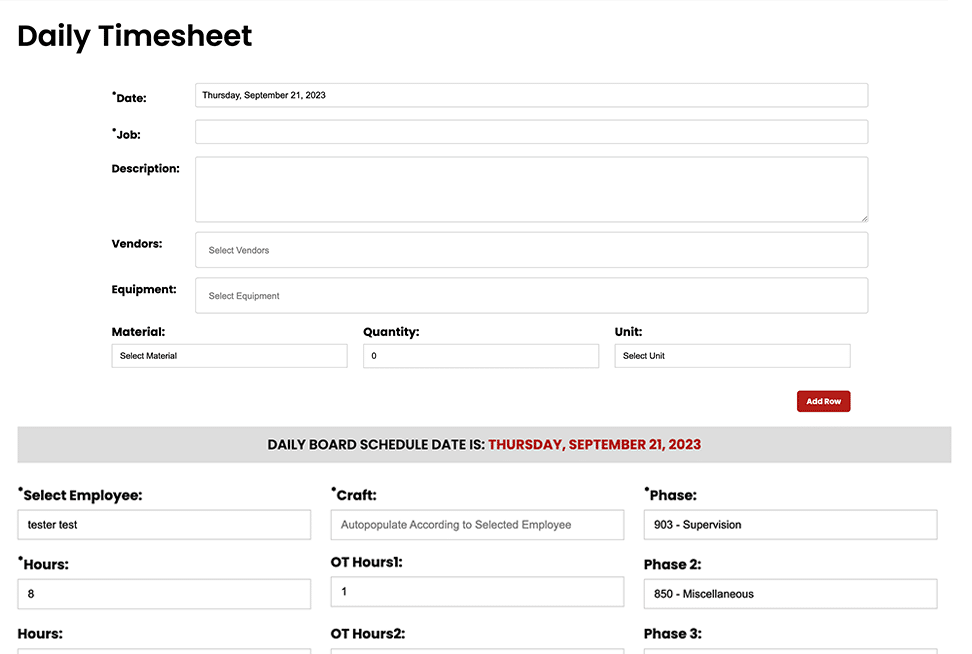The width and height of the screenshot is (972, 654).
Task: Click the Date input field
Action: pos(531,95)
